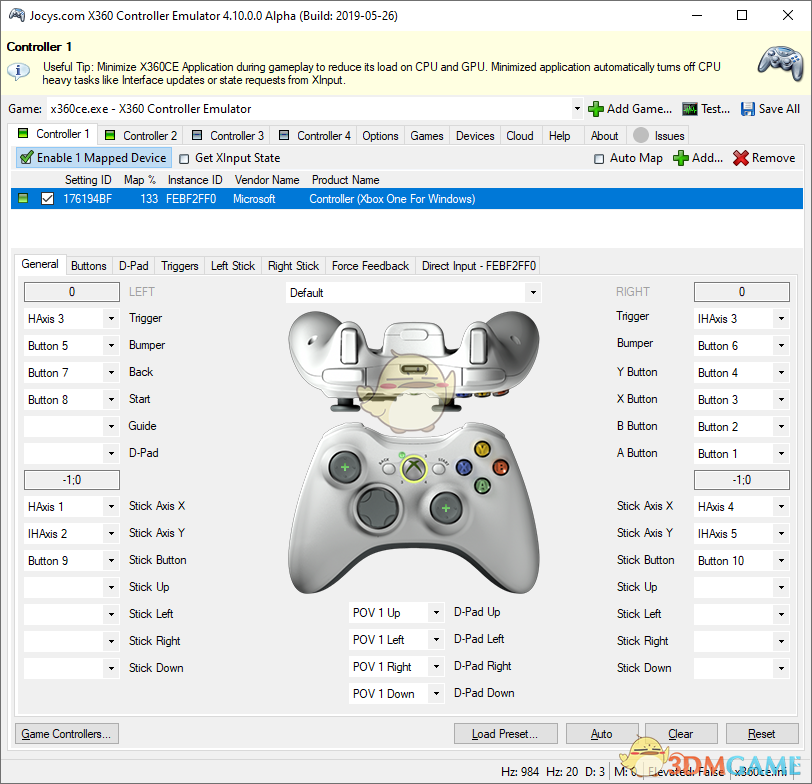Open the Default preset dropdown
812x784 pixels.
tap(533, 291)
